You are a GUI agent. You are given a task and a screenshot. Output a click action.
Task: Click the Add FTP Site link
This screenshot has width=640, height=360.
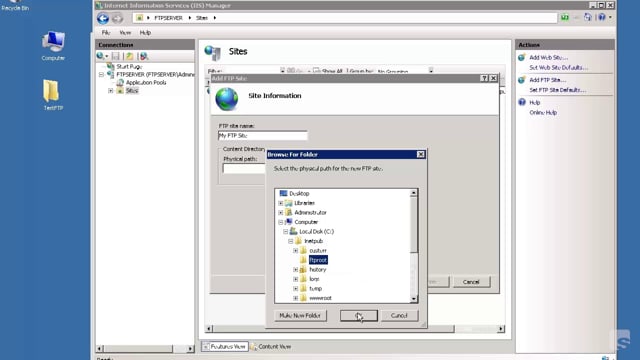point(547,80)
